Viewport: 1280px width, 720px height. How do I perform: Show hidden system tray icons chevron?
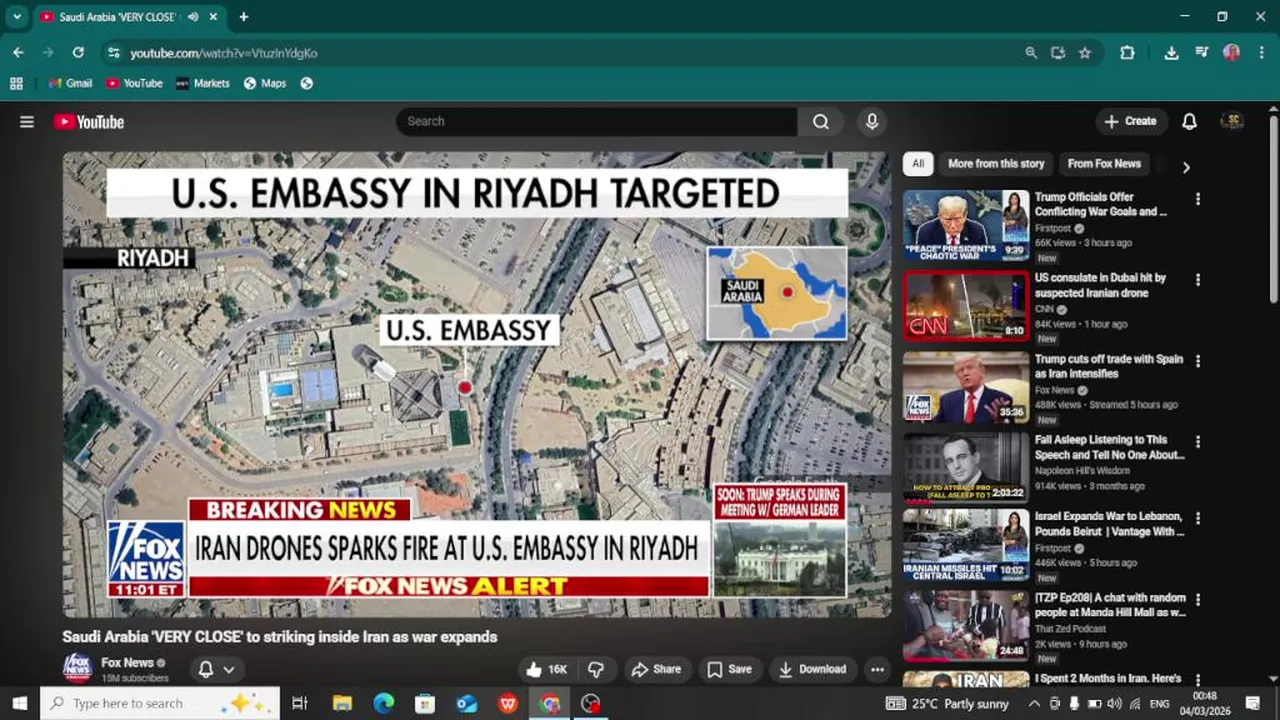click(1034, 704)
